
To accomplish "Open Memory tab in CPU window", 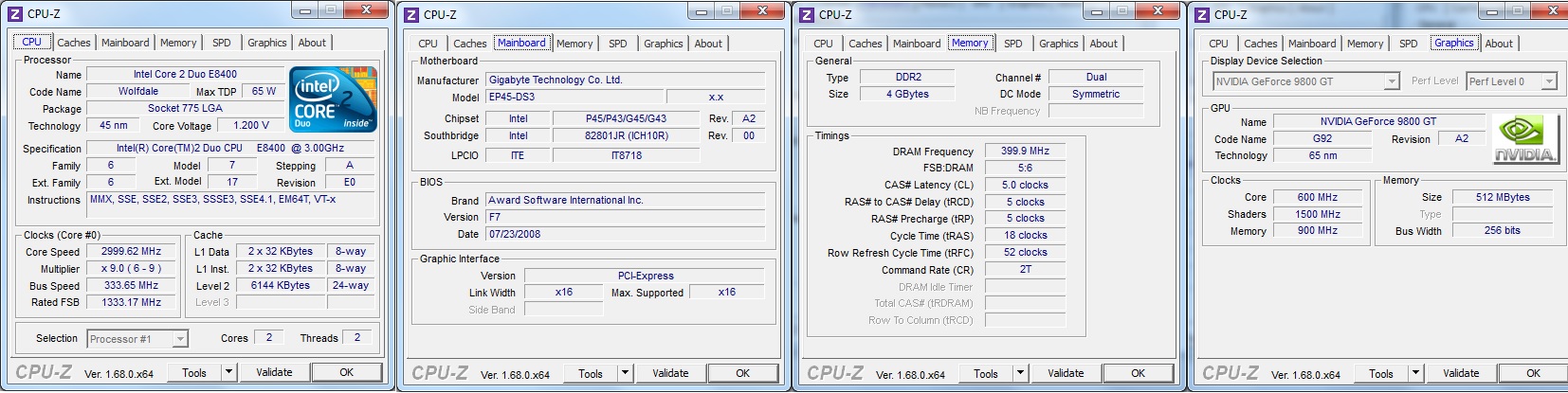I will 178,43.
